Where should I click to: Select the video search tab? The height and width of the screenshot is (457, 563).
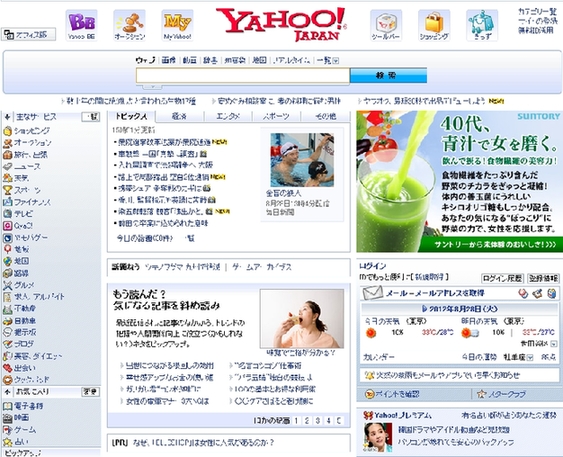(189, 60)
